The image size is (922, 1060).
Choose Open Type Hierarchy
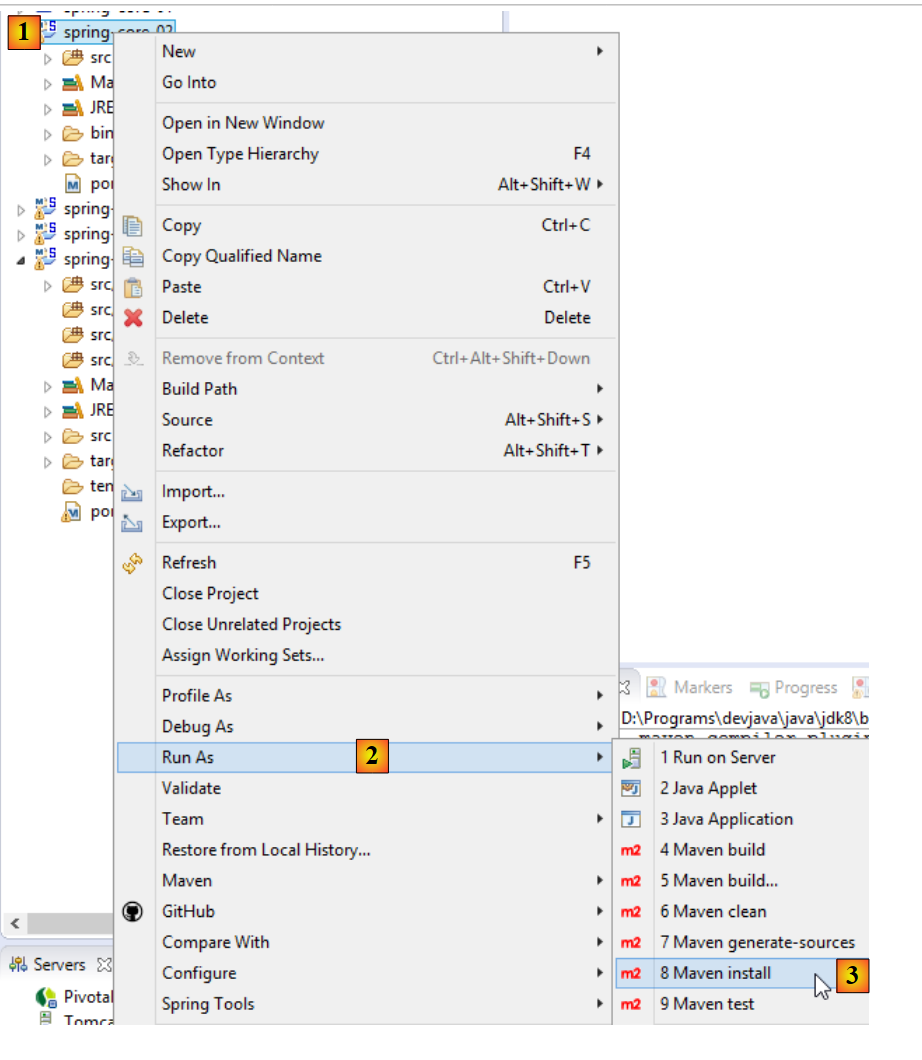pos(240,154)
